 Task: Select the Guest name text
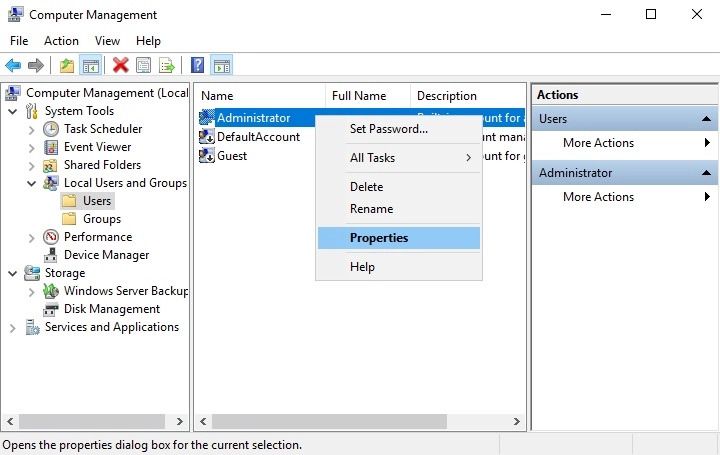[232, 156]
